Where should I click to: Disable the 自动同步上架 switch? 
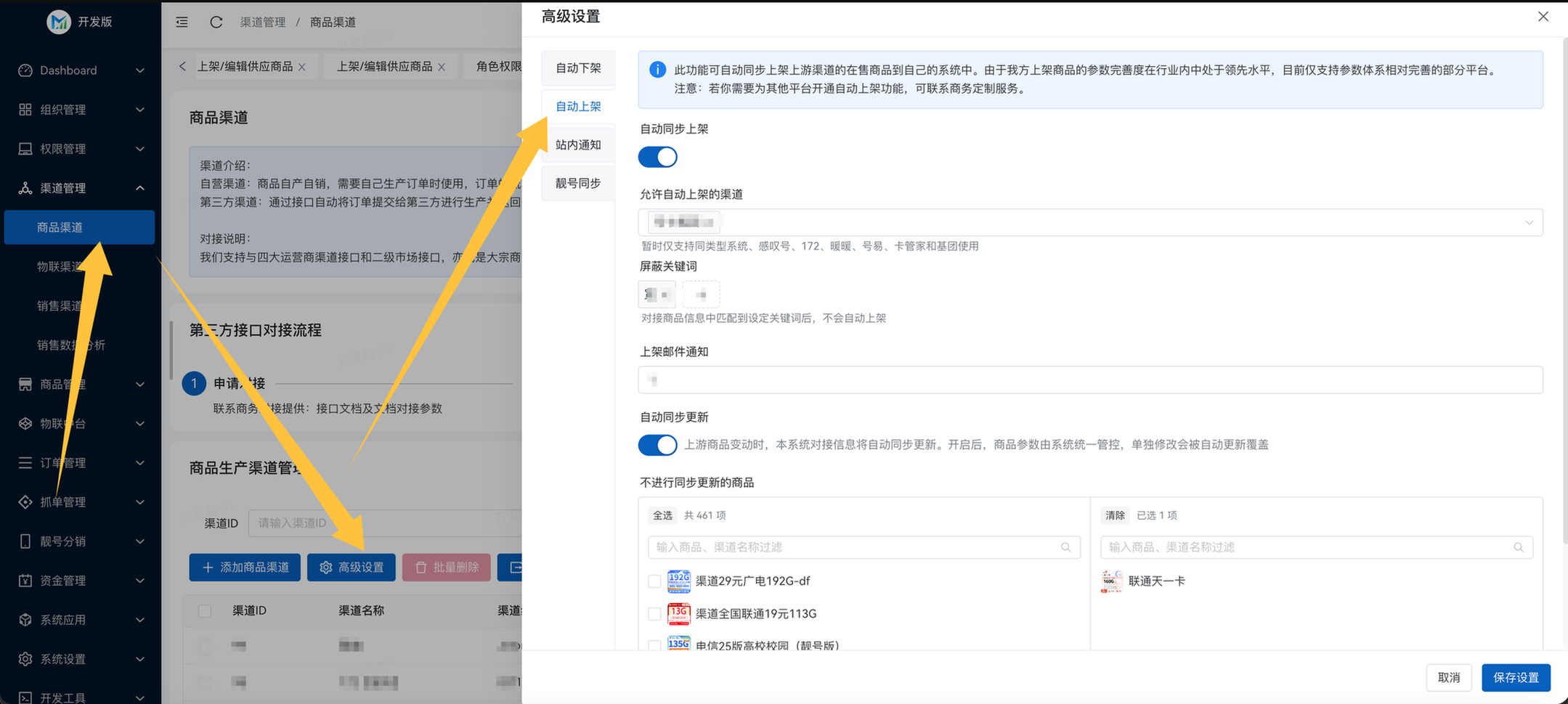[x=657, y=157]
